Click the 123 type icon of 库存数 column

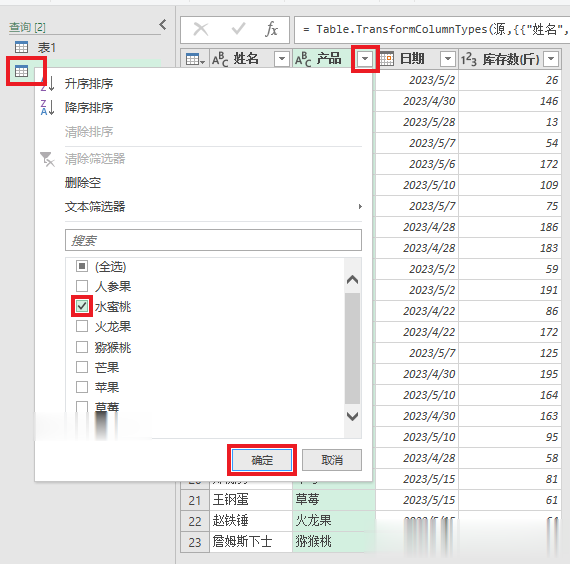point(469,59)
